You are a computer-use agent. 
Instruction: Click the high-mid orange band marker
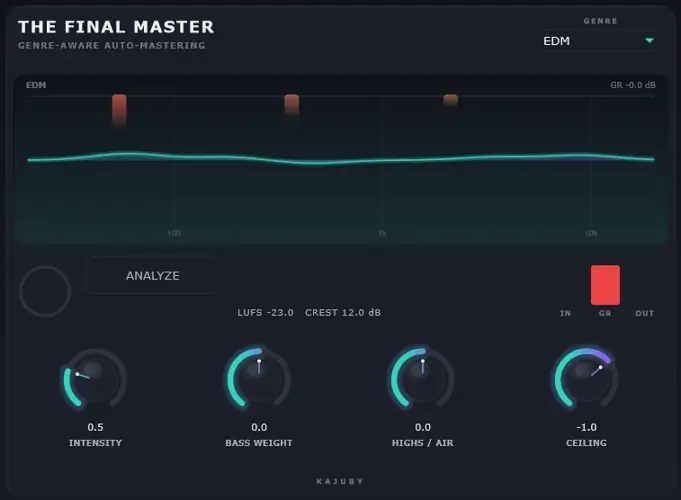coord(450,100)
